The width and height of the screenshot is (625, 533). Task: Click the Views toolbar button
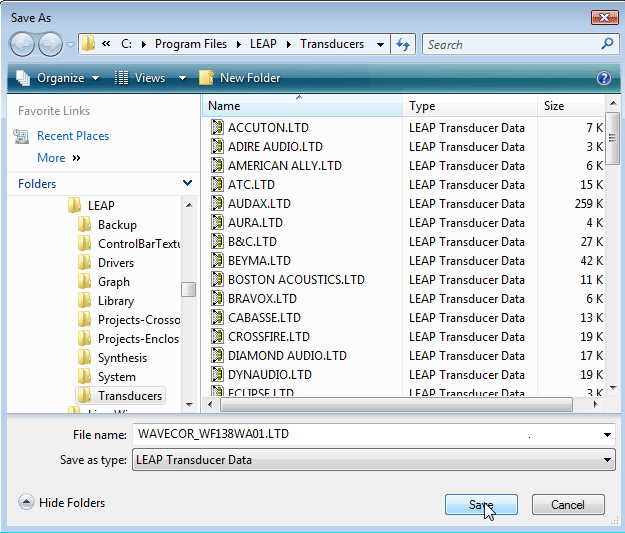[x=140, y=78]
